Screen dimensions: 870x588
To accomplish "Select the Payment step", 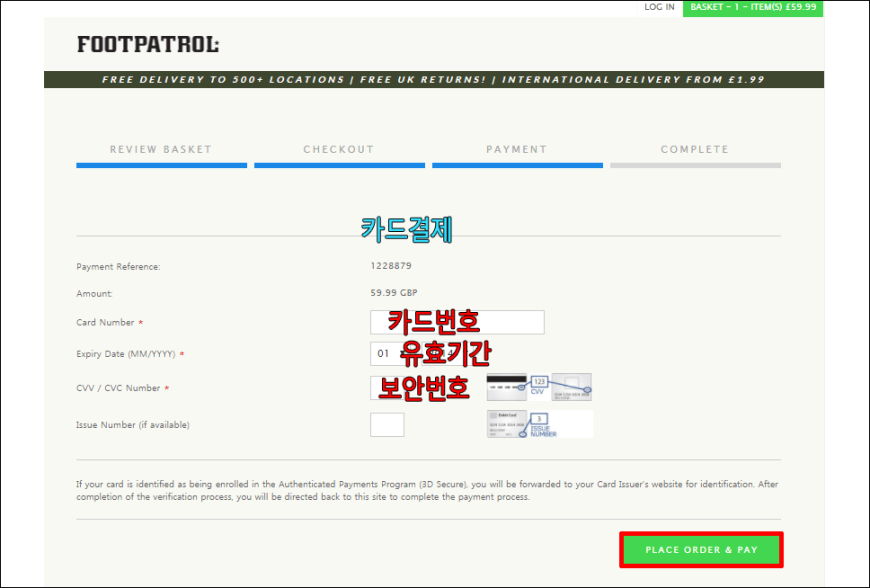I will (517, 155).
